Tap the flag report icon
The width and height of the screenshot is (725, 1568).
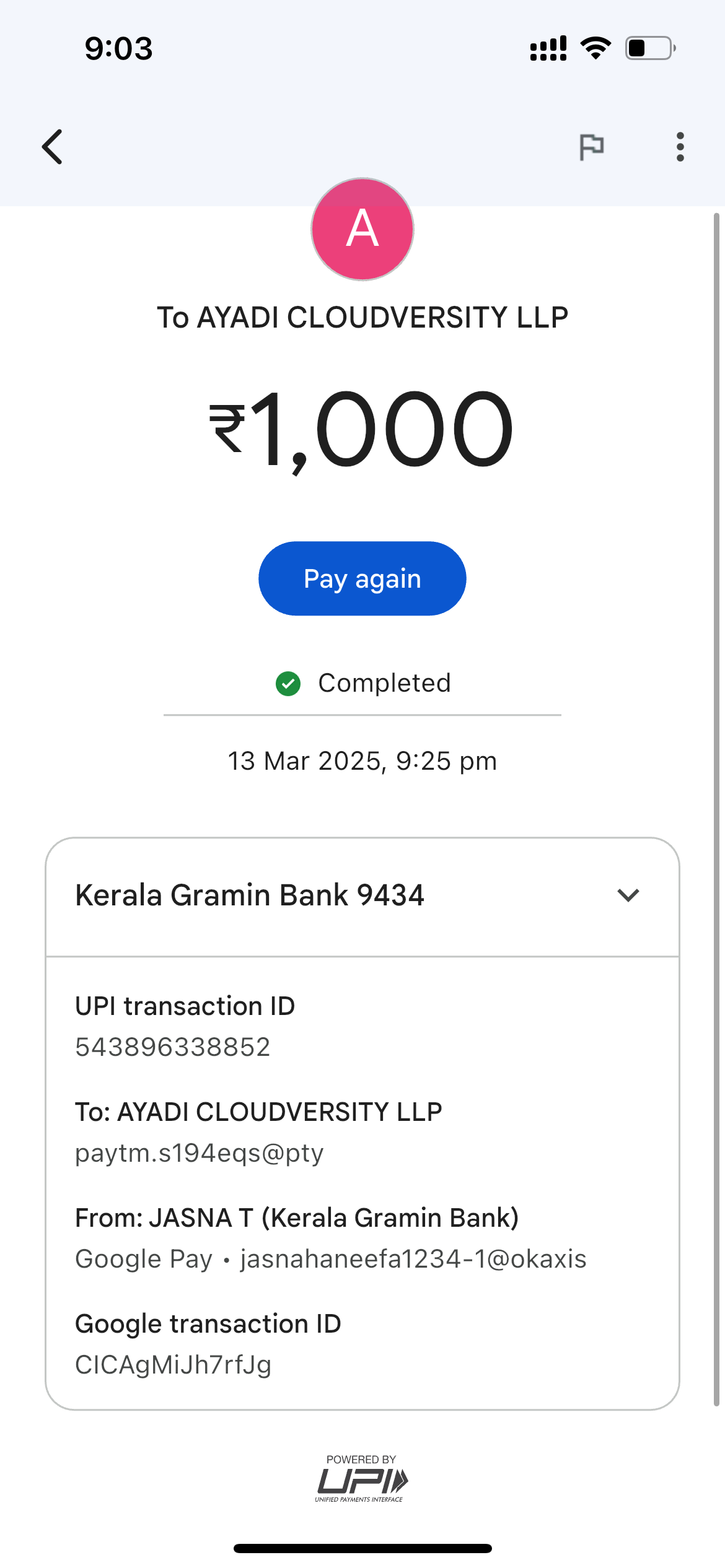point(591,147)
